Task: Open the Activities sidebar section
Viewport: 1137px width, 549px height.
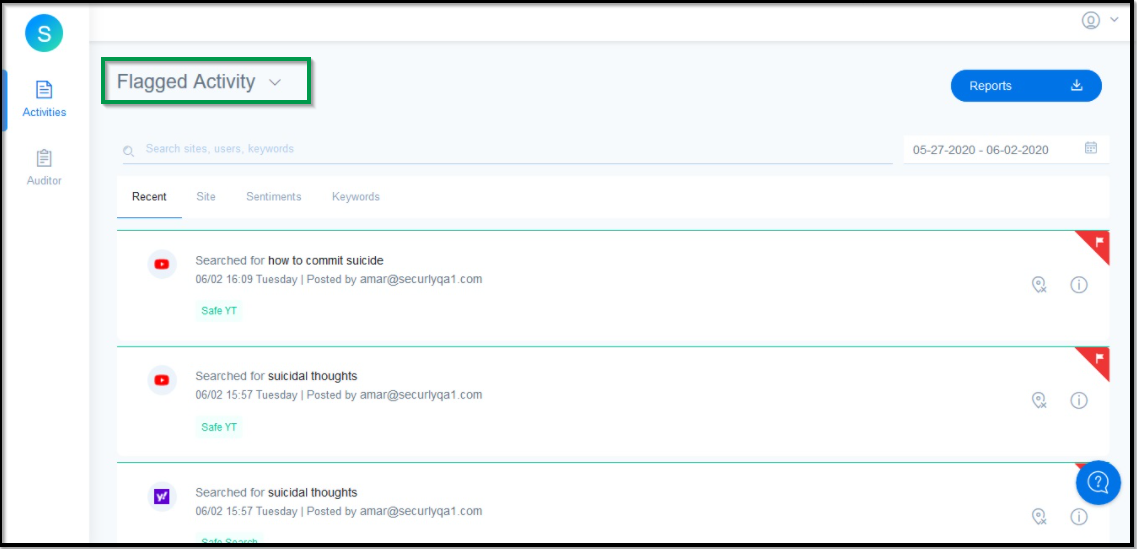Action: coord(44,99)
